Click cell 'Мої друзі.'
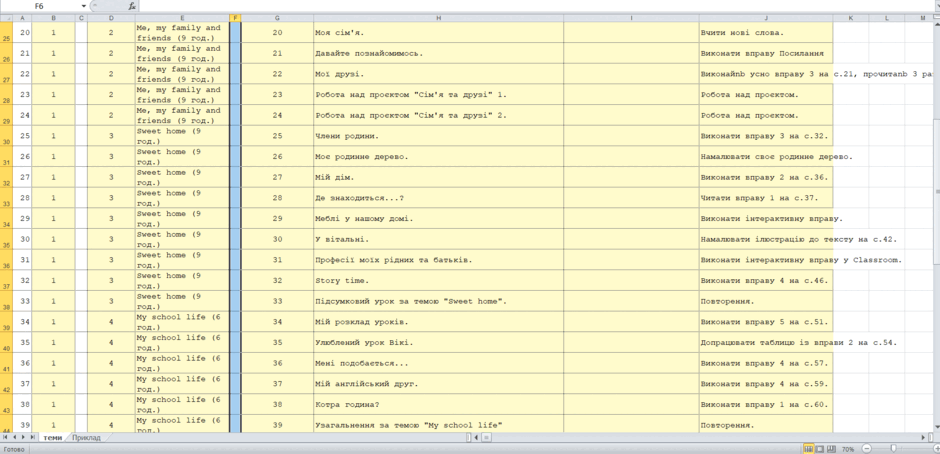Image resolution: width=940 pixels, height=454 pixels. coord(438,74)
